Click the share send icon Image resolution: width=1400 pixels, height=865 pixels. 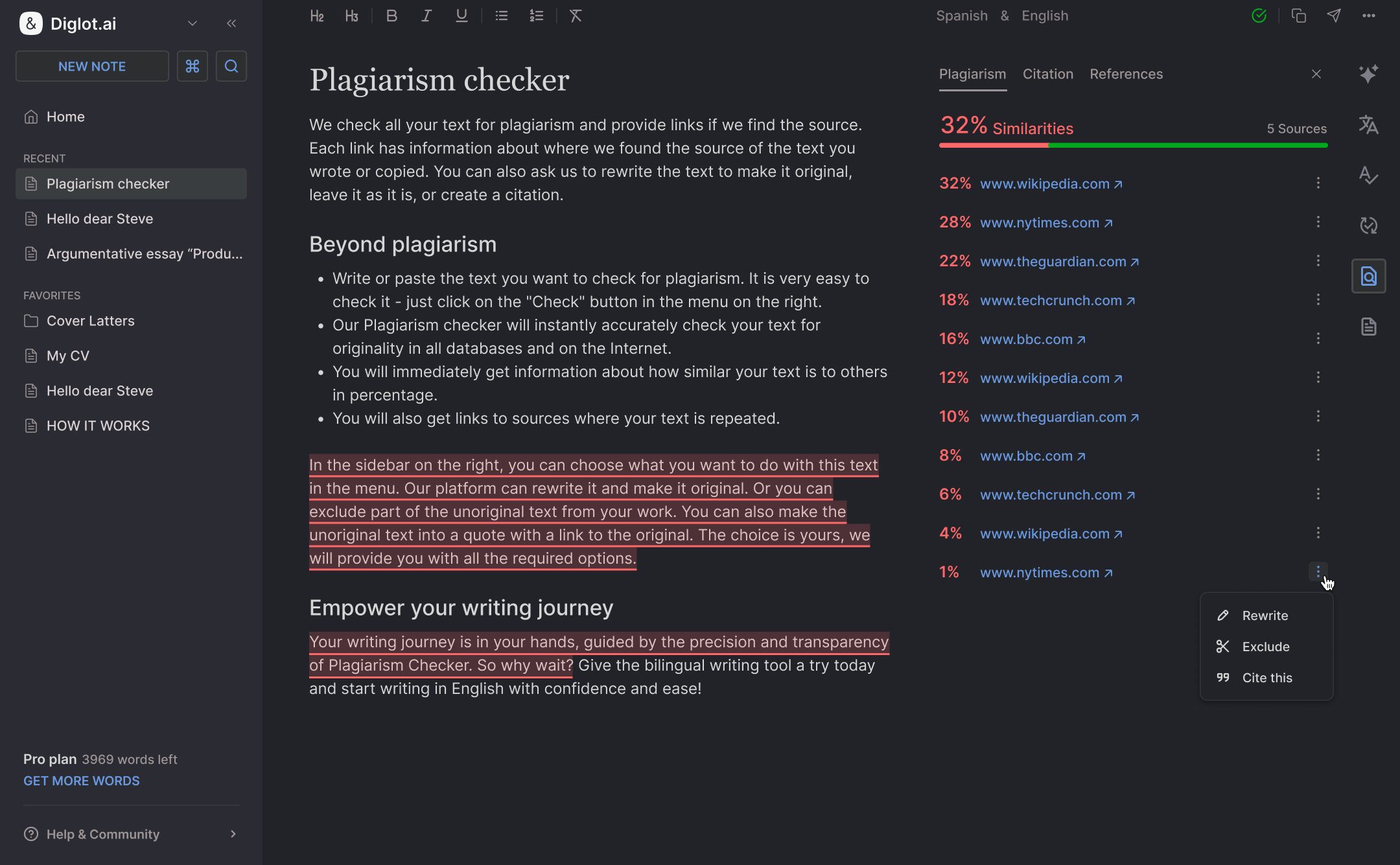[x=1334, y=16]
